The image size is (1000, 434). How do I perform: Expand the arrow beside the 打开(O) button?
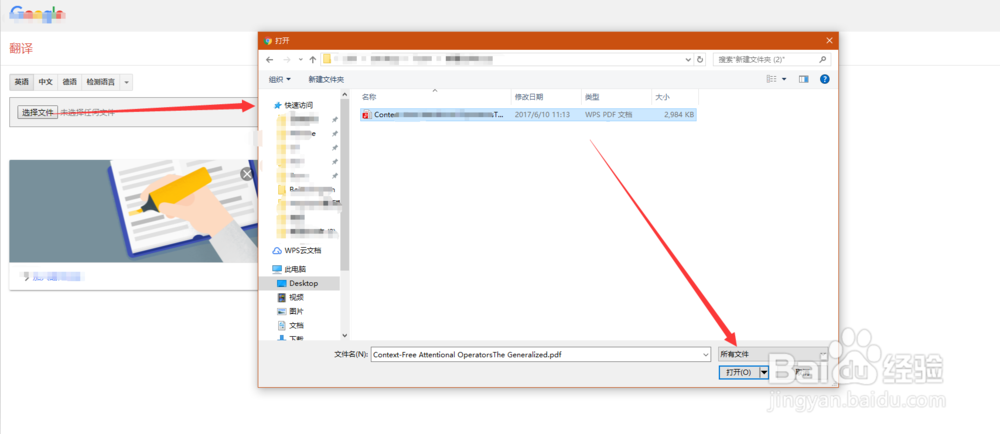coord(764,372)
